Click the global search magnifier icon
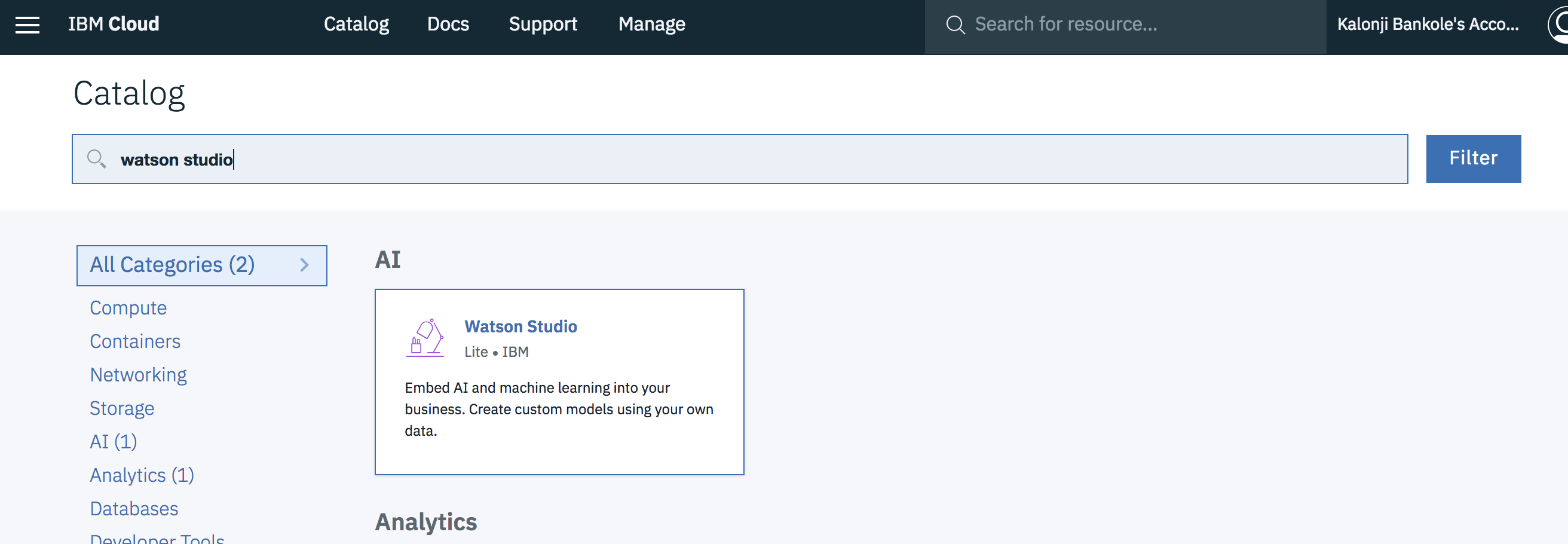Viewport: 1568px width, 544px height. (955, 25)
